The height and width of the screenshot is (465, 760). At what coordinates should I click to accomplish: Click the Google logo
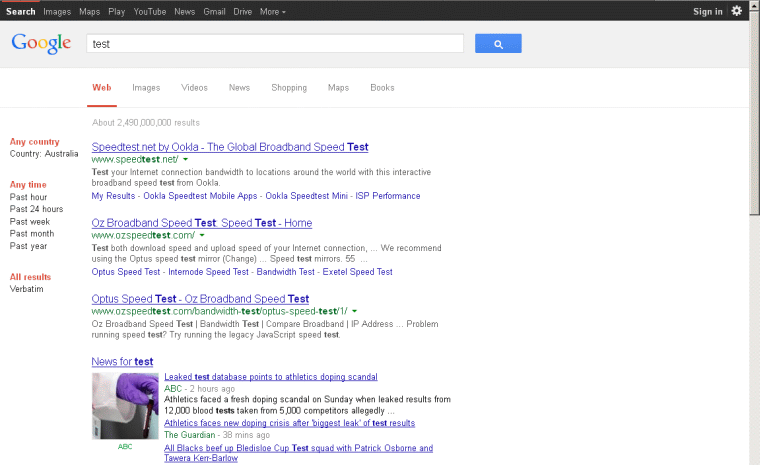pyautogui.click(x=41, y=44)
